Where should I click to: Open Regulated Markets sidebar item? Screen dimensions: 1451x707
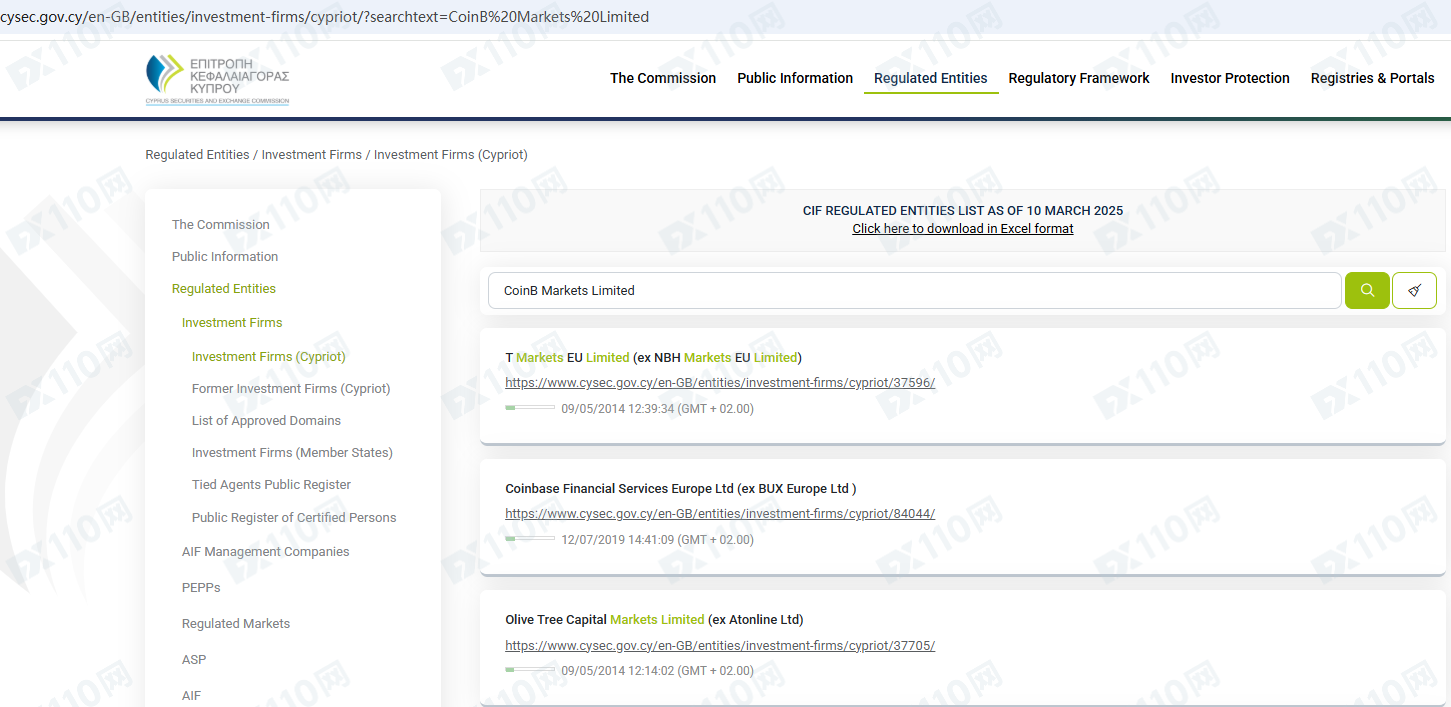pyautogui.click(x=236, y=624)
